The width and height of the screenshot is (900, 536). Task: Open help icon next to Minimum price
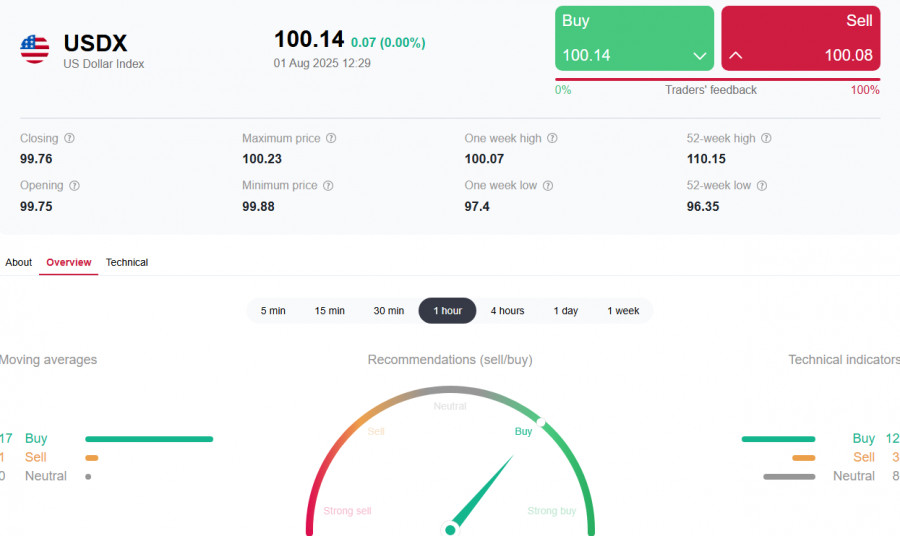(328, 186)
